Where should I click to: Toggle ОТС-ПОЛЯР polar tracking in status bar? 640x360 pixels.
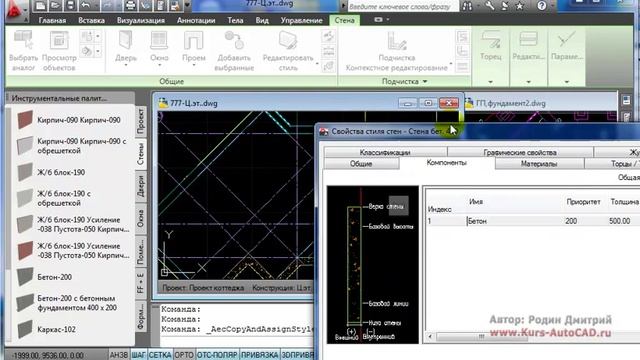217,355
